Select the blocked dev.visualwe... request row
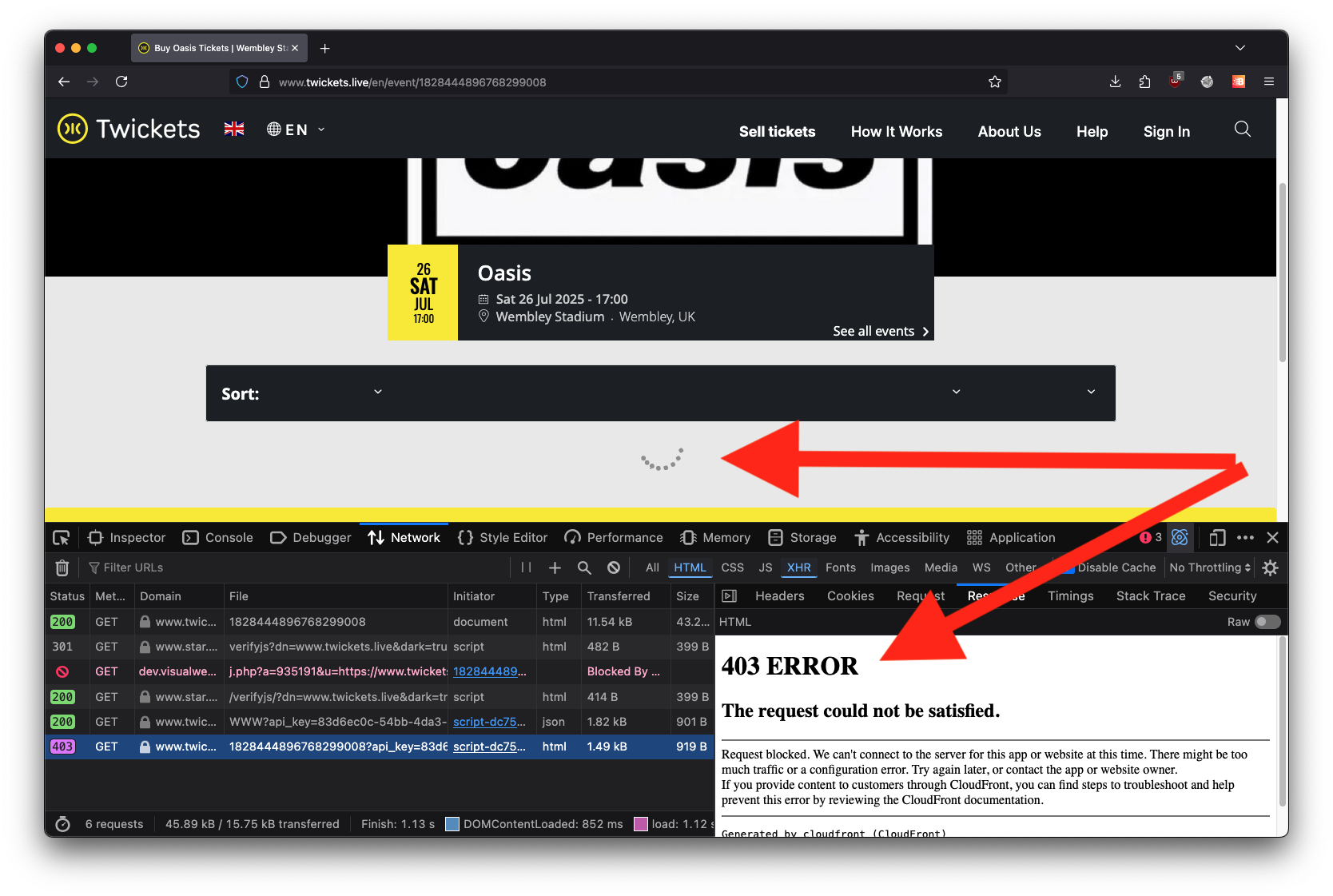This screenshot has width=1333, height=896. 380,671
